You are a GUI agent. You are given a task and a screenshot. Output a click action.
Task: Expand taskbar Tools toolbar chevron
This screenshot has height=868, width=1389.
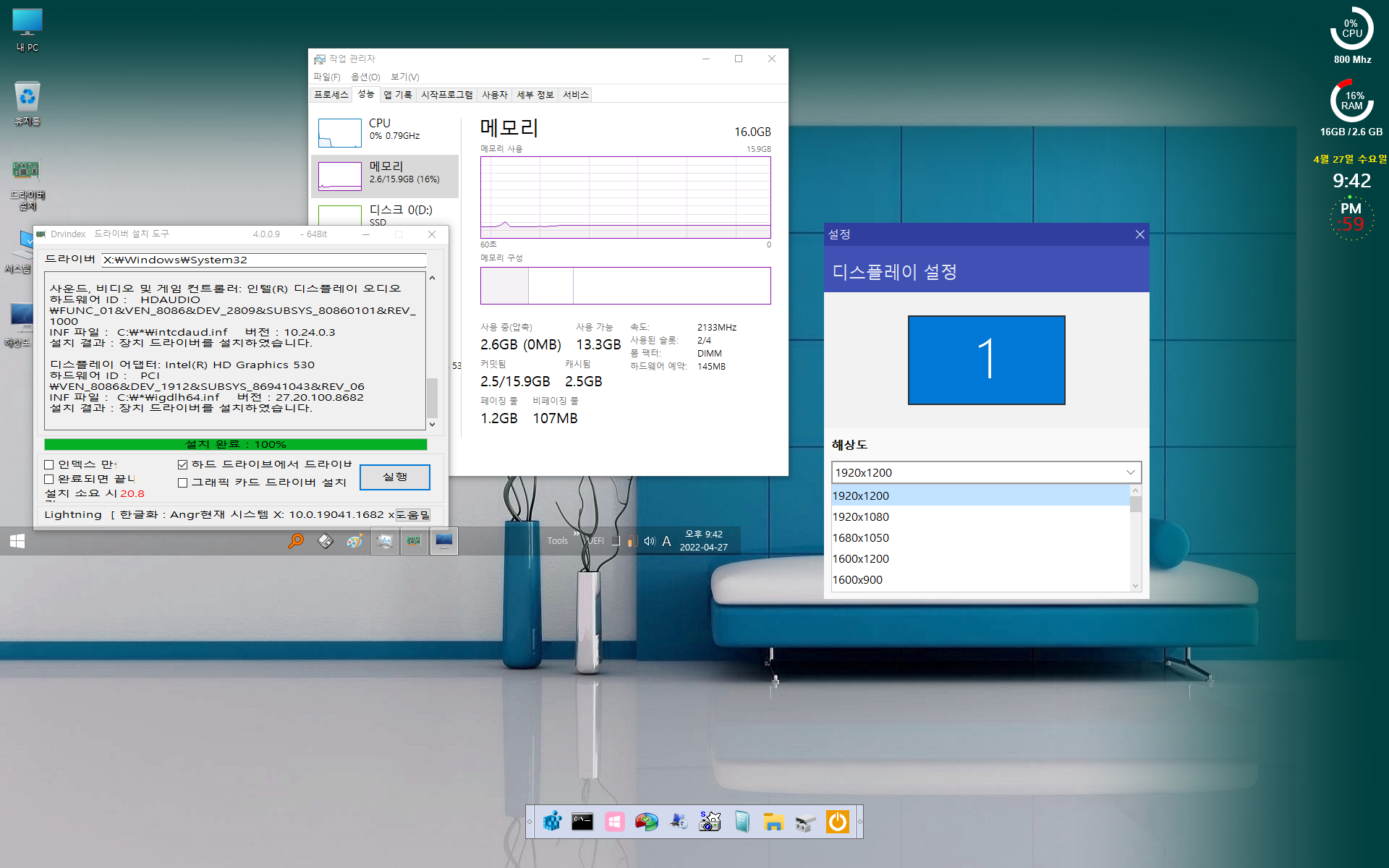pos(576,534)
